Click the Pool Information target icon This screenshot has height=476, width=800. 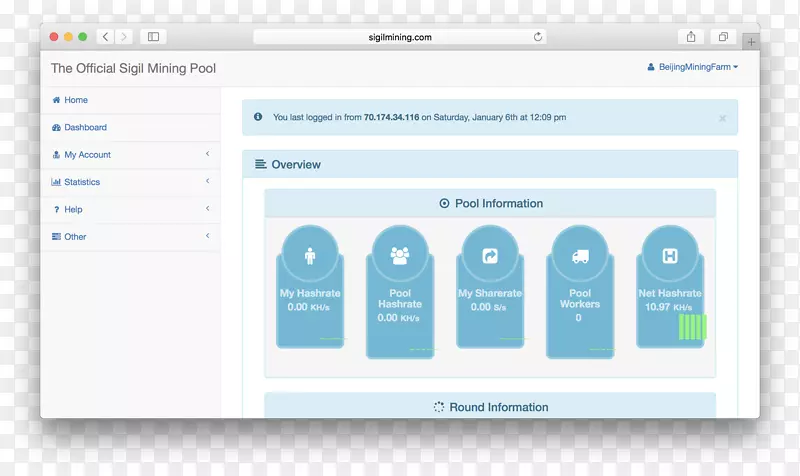[444, 204]
